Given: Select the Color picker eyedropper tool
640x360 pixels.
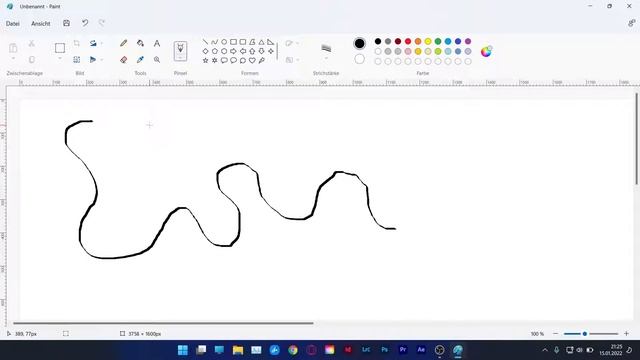Looking at the screenshot, I should pyautogui.click(x=140, y=60).
